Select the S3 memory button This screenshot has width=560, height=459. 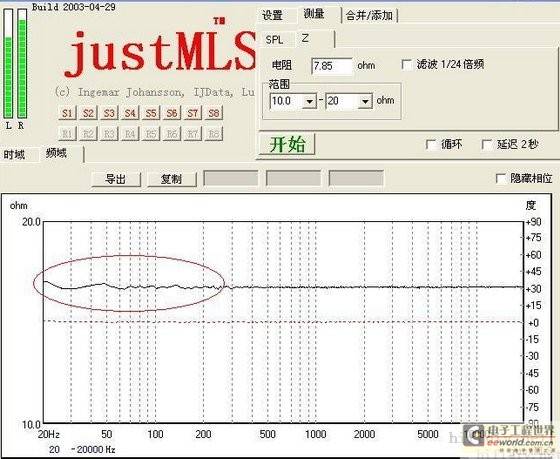[109, 113]
